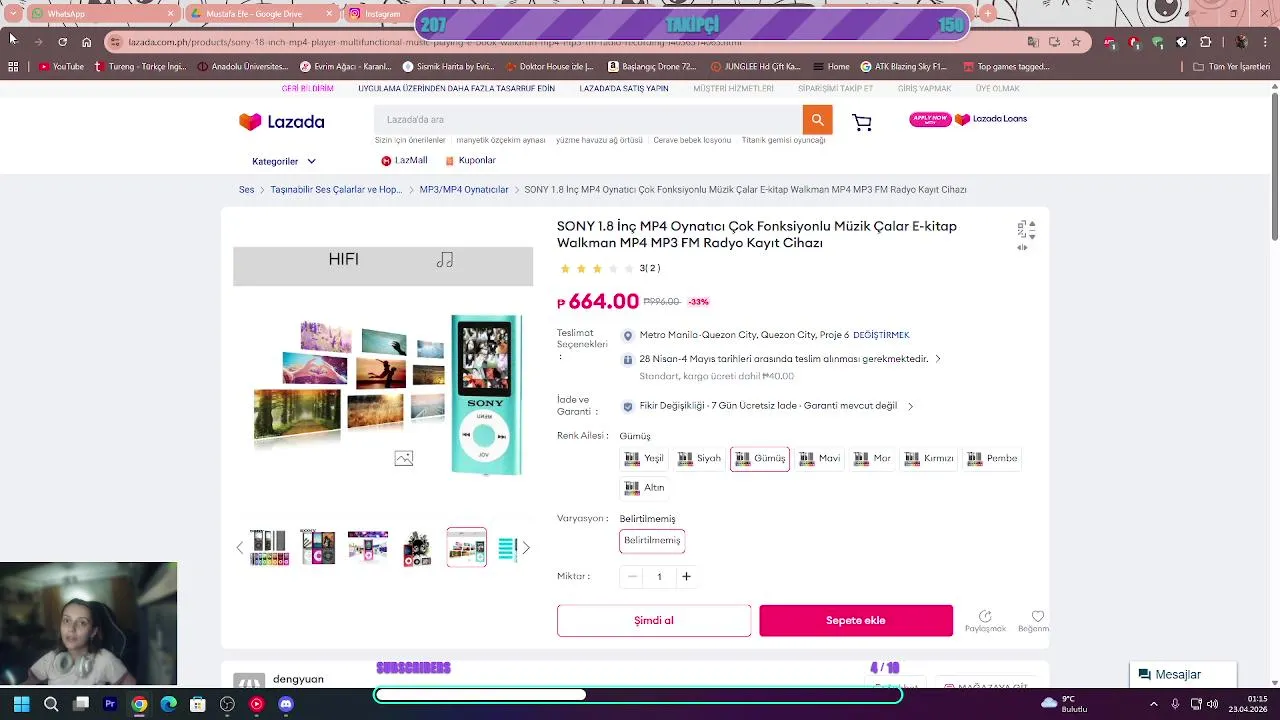
Task: Open the Chrome extensions puzzle icon
Action: [1205, 42]
